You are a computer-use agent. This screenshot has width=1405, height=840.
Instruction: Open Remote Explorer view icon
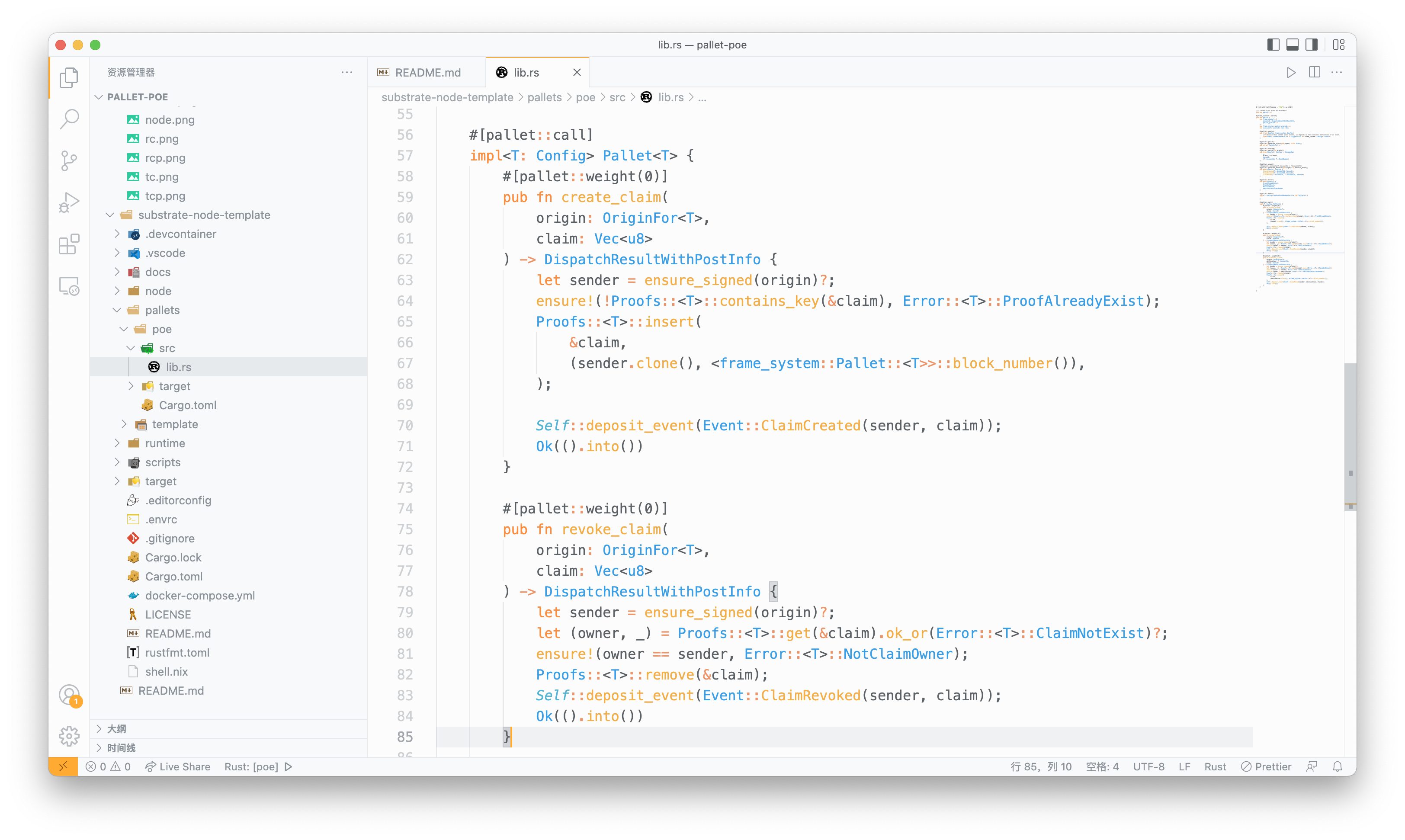coord(69,286)
